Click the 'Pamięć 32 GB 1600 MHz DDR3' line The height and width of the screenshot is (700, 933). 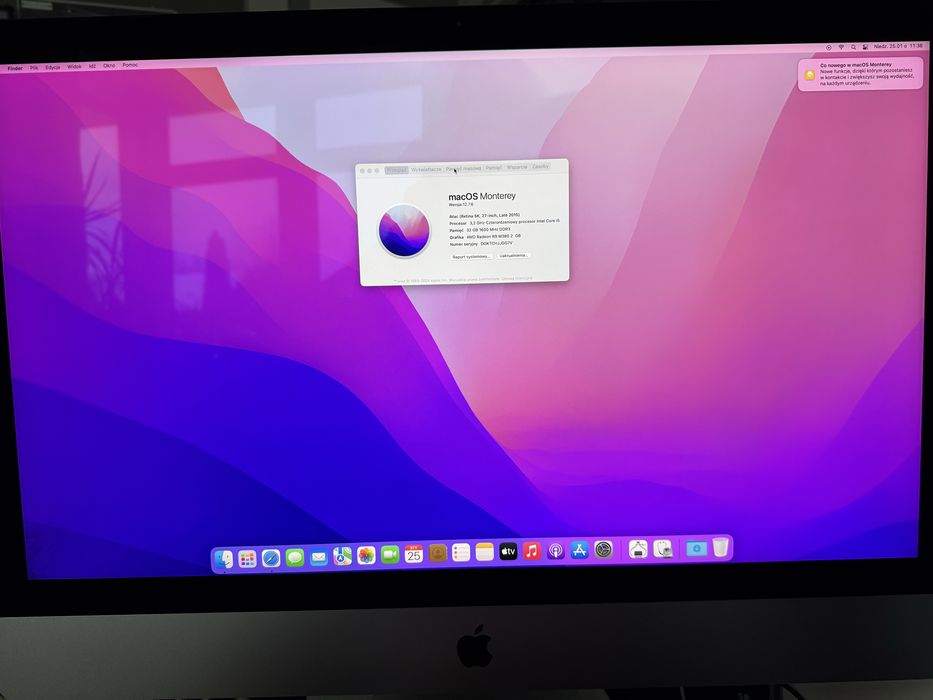[480, 229]
